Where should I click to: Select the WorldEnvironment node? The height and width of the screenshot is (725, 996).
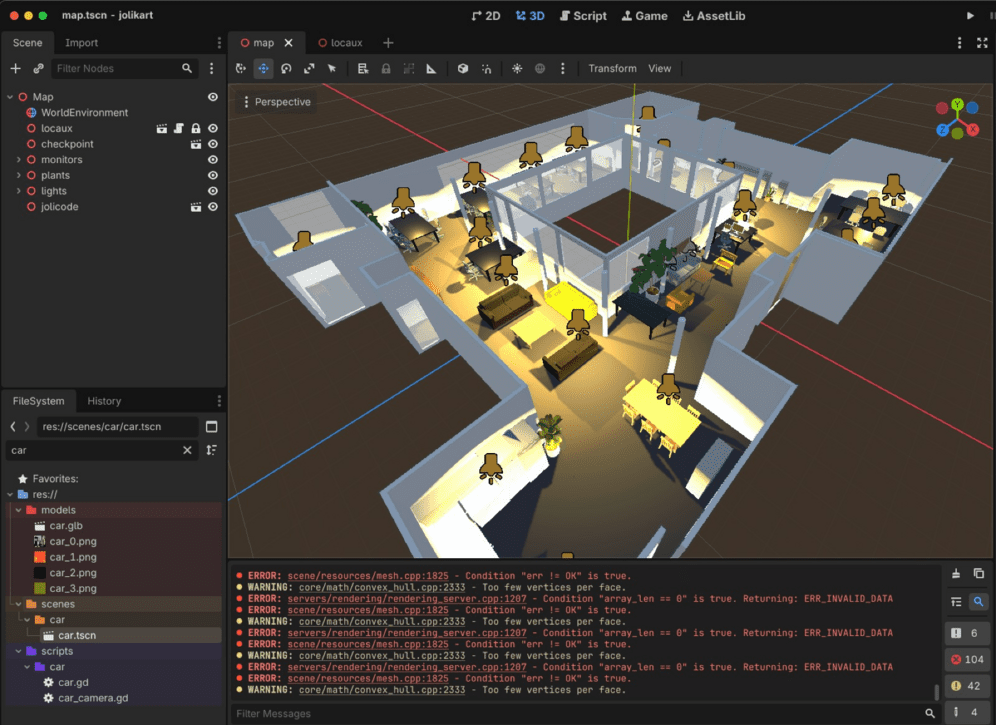(84, 112)
